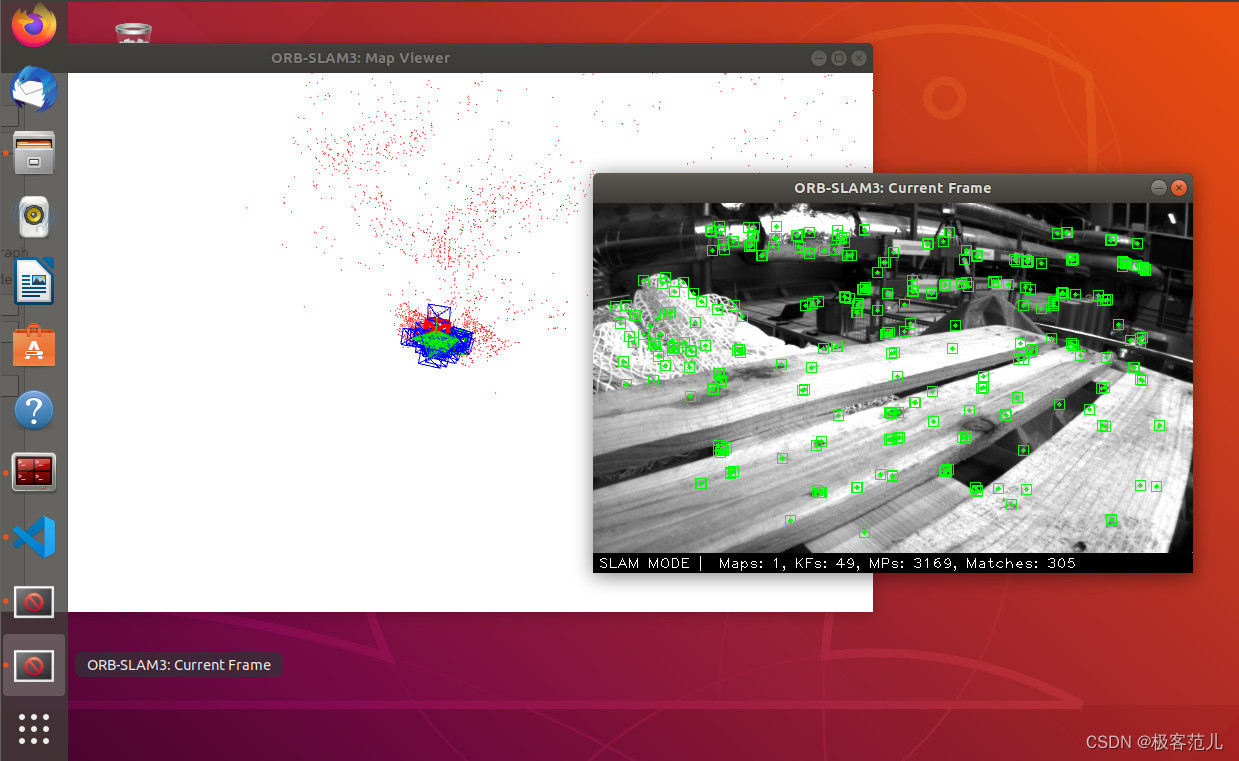Click the 'MPs: 3169' status value
The height and width of the screenshot is (761, 1239).
coord(911,564)
